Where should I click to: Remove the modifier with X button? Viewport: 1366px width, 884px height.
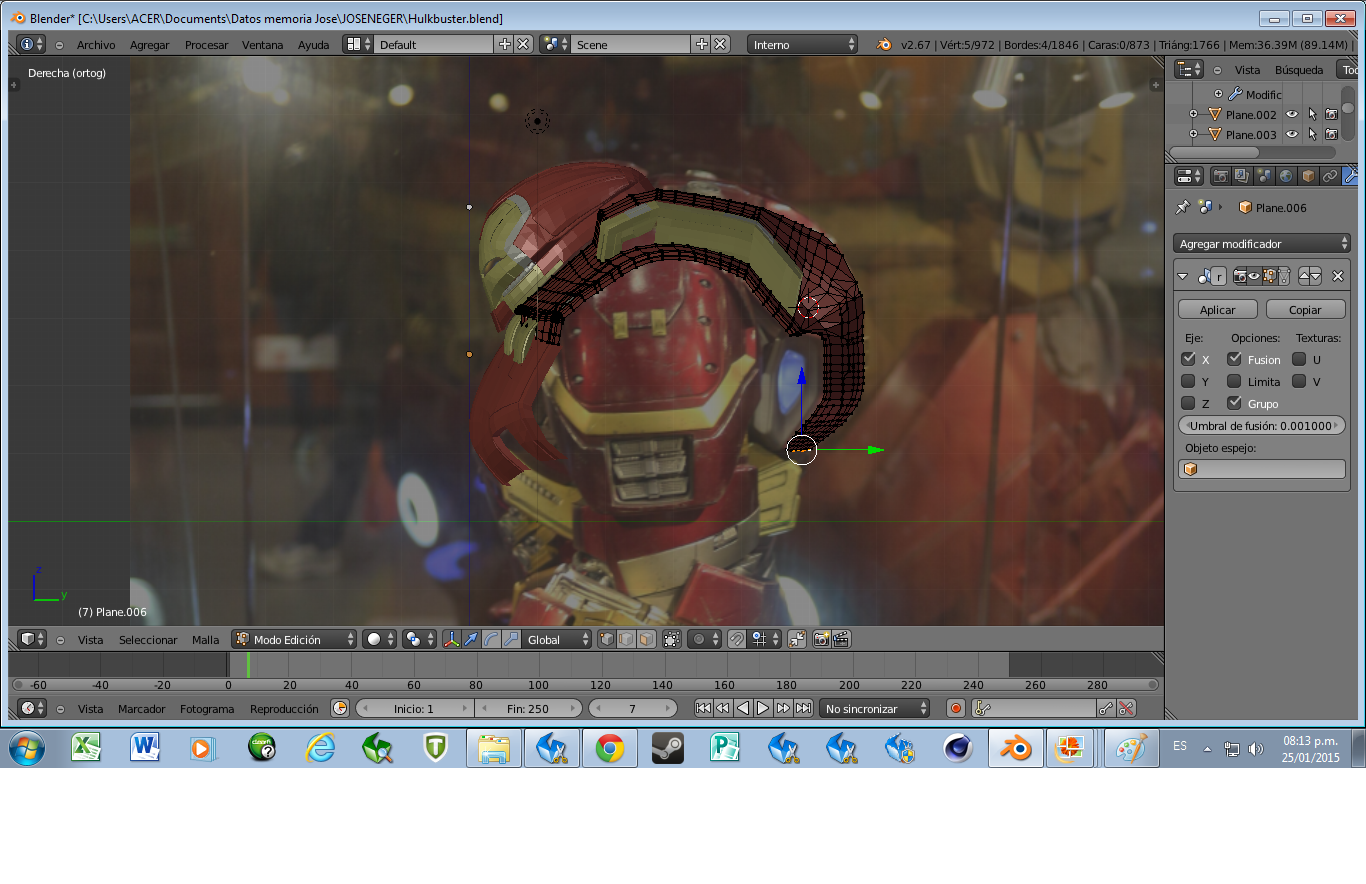1338,276
